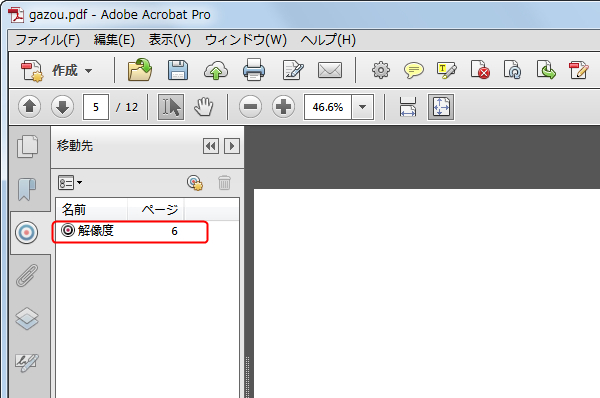Click the extract page green arrow icon
The image size is (600, 398).
[546, 70]
